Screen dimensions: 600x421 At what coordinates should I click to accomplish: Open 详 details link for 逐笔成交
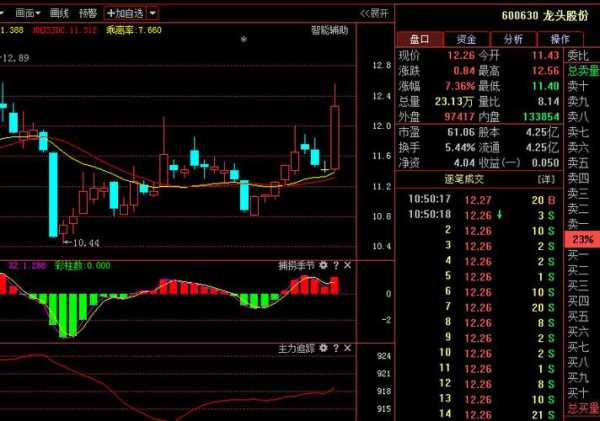545,179
